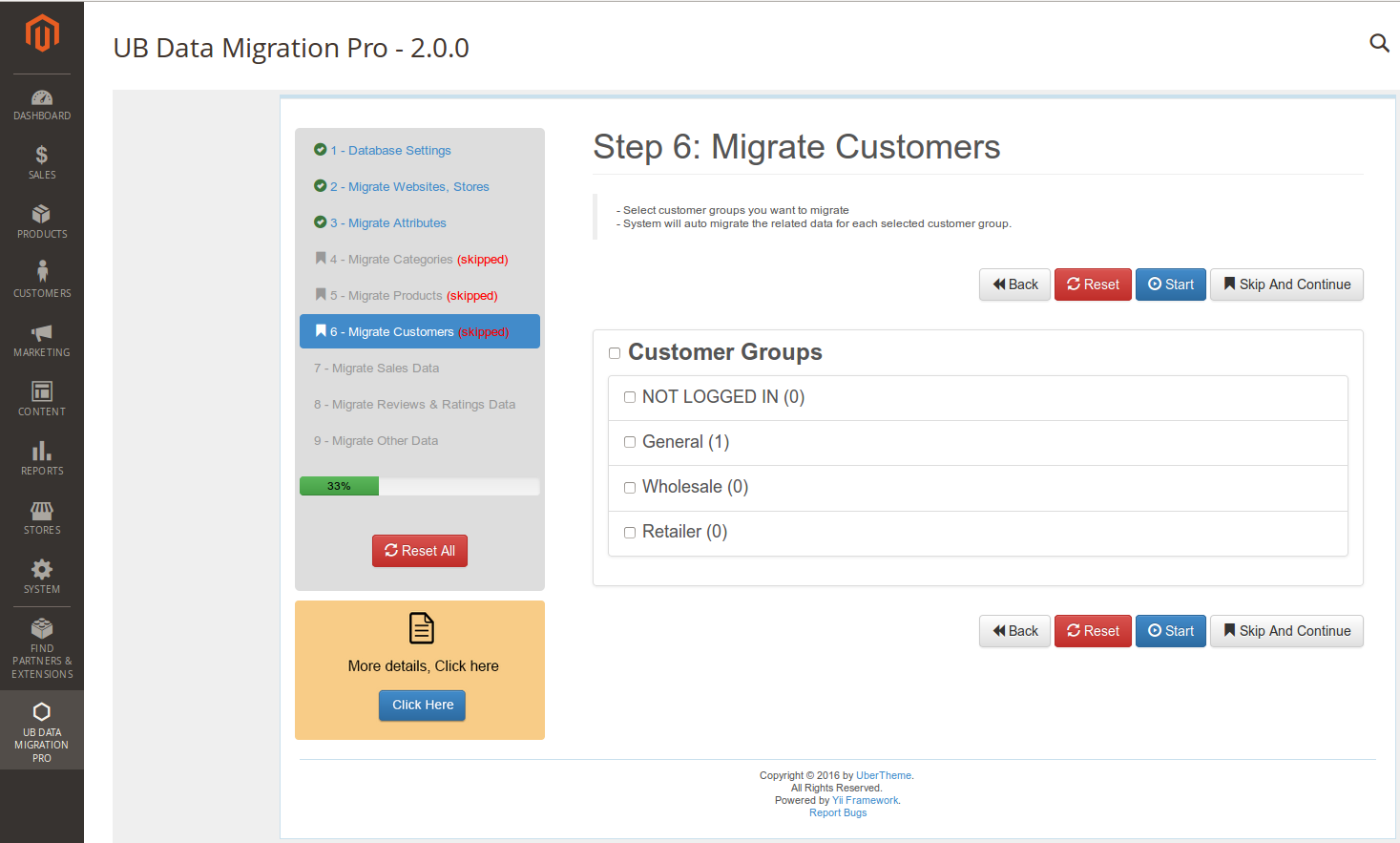Check the NOT LOGGED IN group checkbox

pos(630,397)
